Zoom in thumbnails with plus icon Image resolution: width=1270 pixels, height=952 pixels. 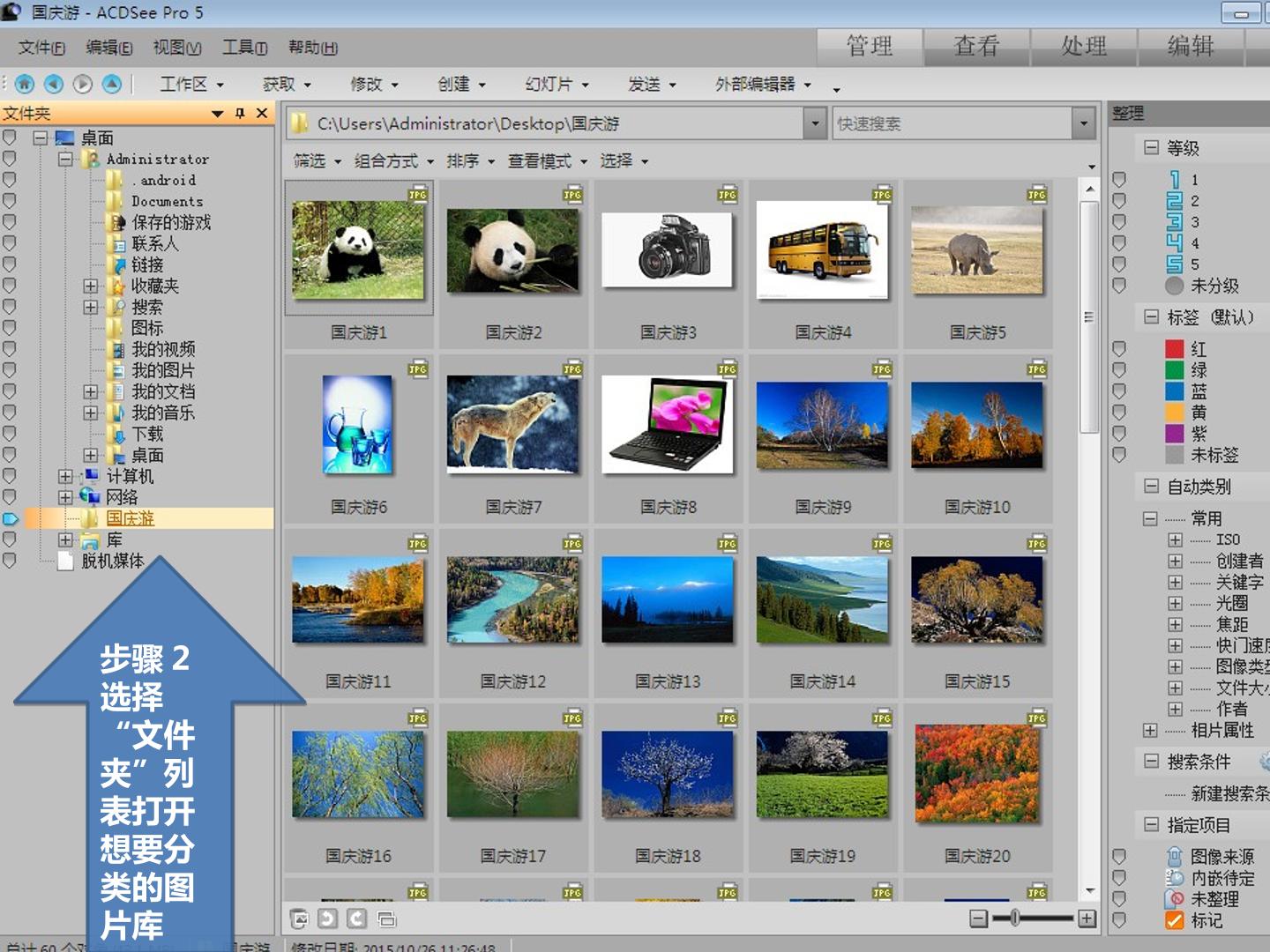[1087, 919]
